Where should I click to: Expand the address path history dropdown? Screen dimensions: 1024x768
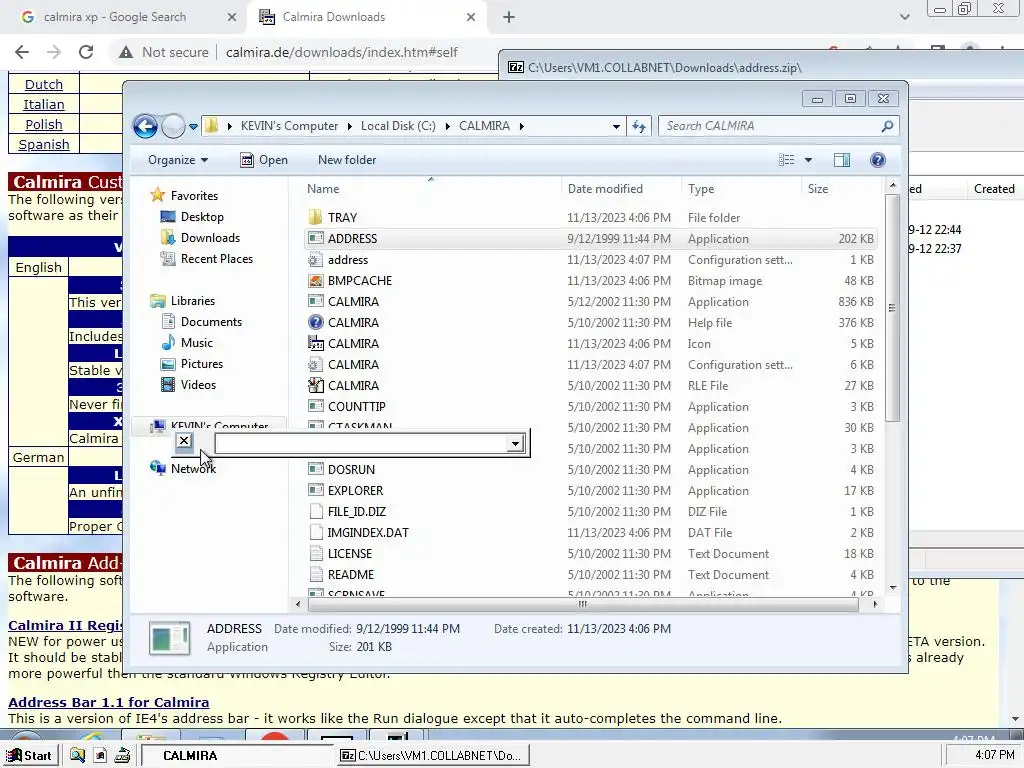coord(616,127)
